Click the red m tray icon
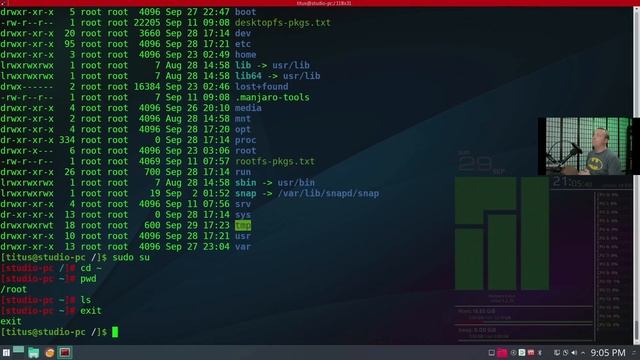640x360 pixels. (x=531, y=353)
